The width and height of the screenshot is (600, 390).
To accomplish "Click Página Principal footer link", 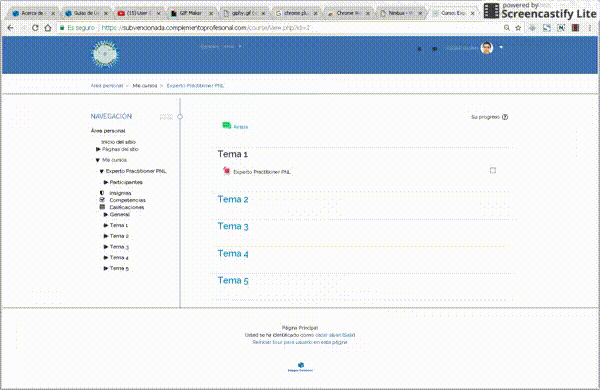I will [x=300, y=328].
